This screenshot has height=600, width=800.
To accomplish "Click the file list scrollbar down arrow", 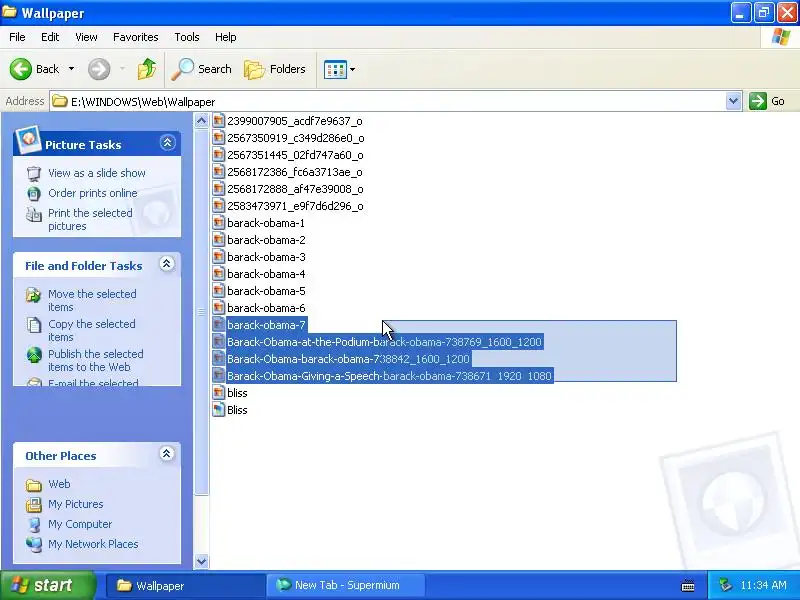I will click(x=202, y=561).
